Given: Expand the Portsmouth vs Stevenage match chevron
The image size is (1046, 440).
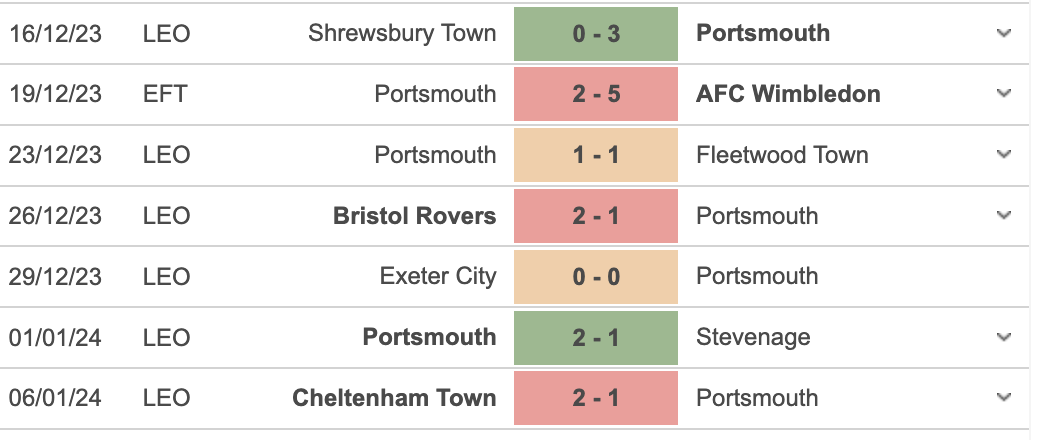Looking at the screenshot, I should [1004, 337].
